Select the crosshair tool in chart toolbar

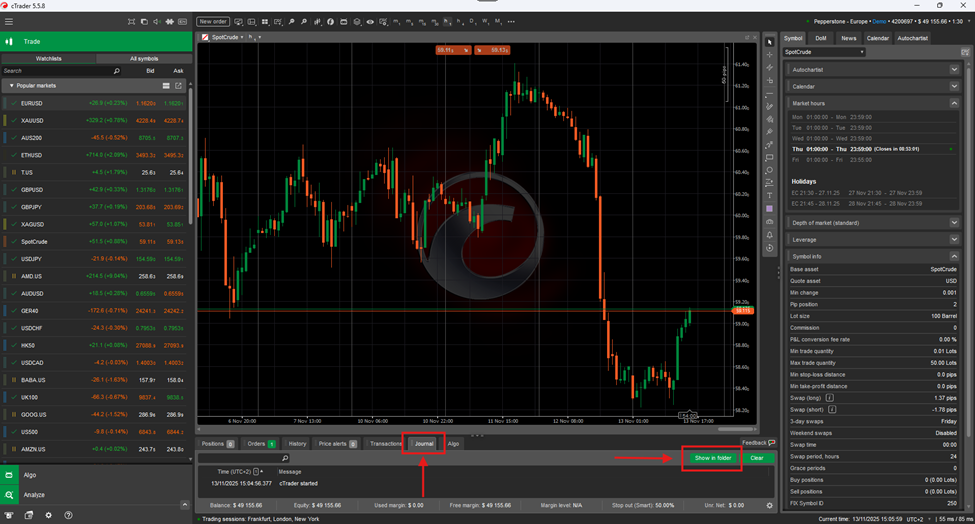tap(769, 55)
